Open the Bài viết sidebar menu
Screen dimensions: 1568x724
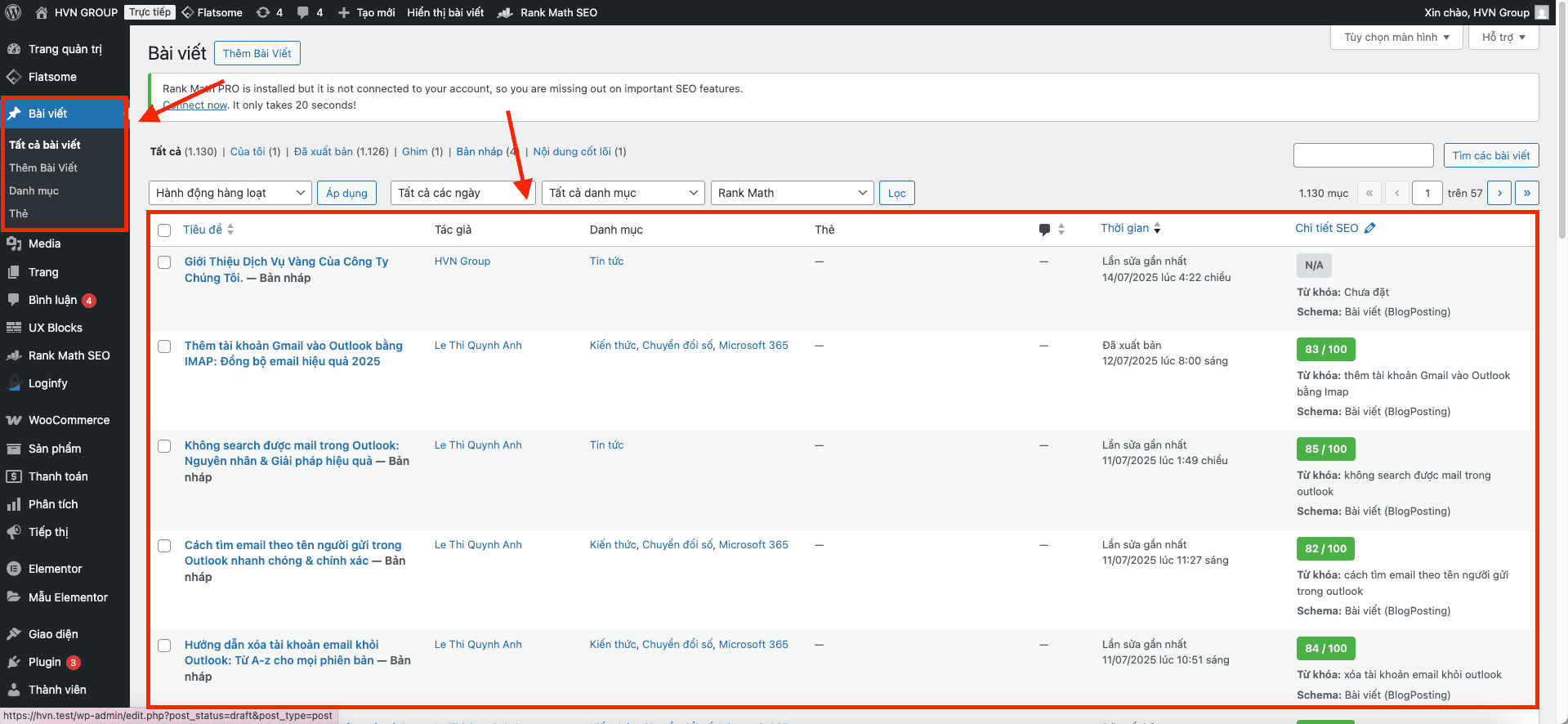pyautogui.click(x=65, y=114)
